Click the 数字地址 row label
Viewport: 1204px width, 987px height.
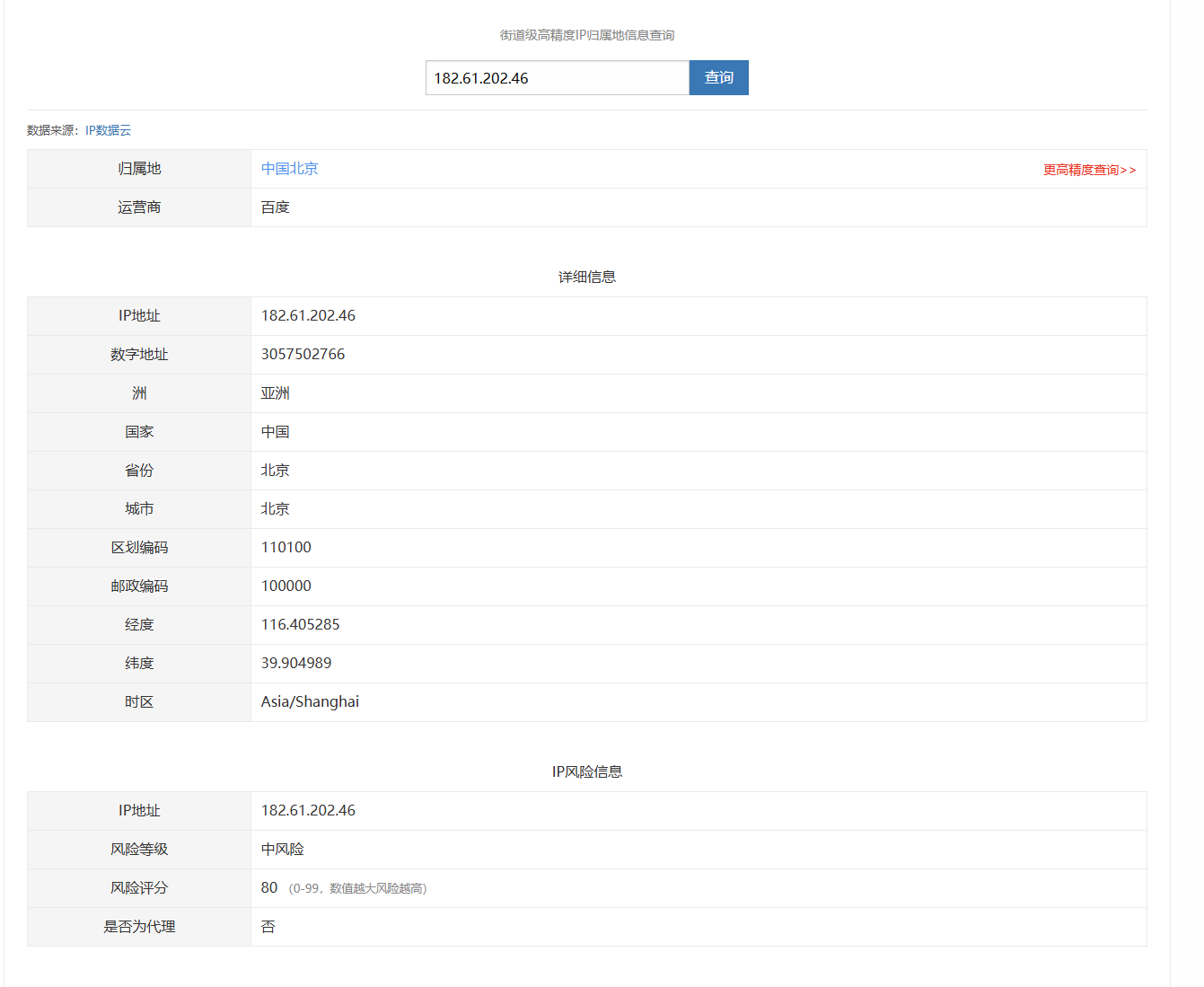139,355
